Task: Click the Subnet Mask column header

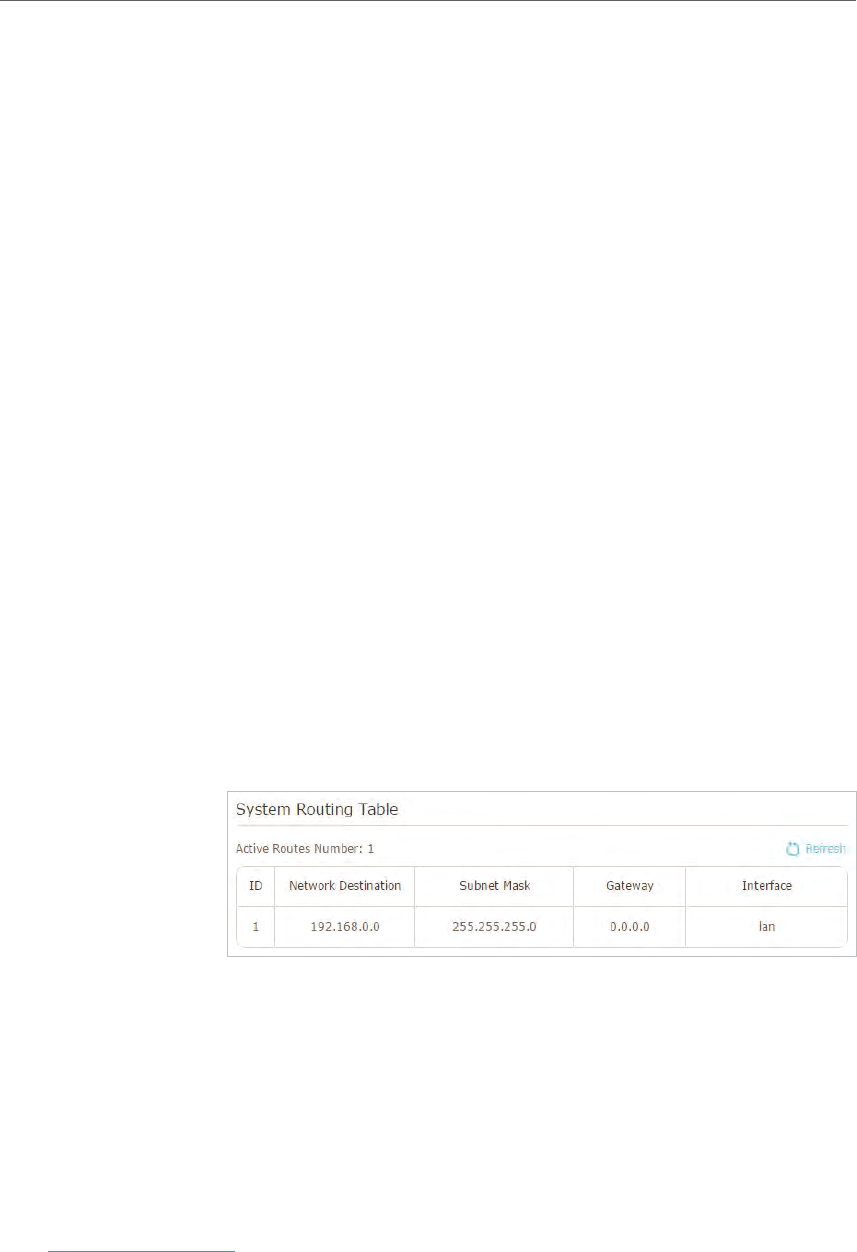Action: pos(494,886)
